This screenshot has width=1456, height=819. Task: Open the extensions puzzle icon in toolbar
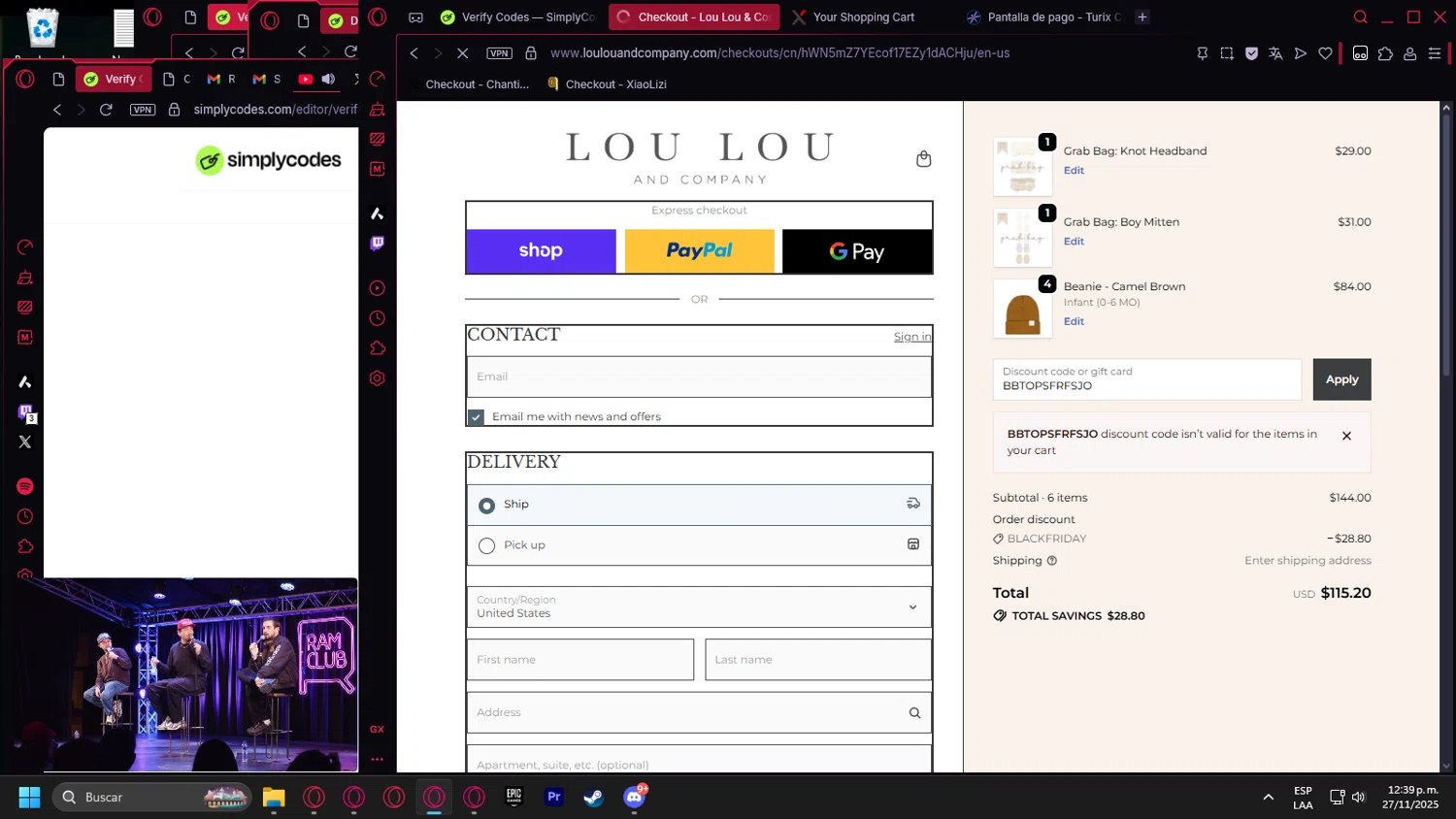coord(1385,53)
